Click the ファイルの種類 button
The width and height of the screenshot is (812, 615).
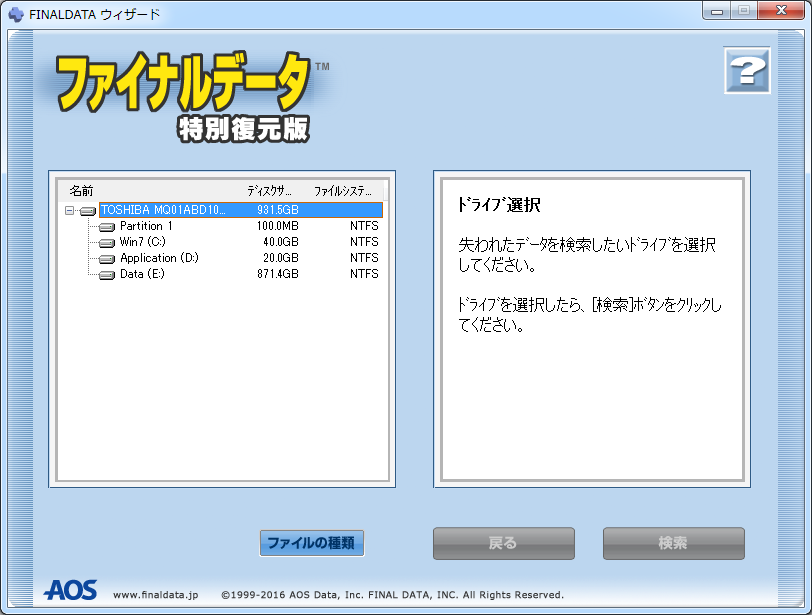[x=312, y=543]
